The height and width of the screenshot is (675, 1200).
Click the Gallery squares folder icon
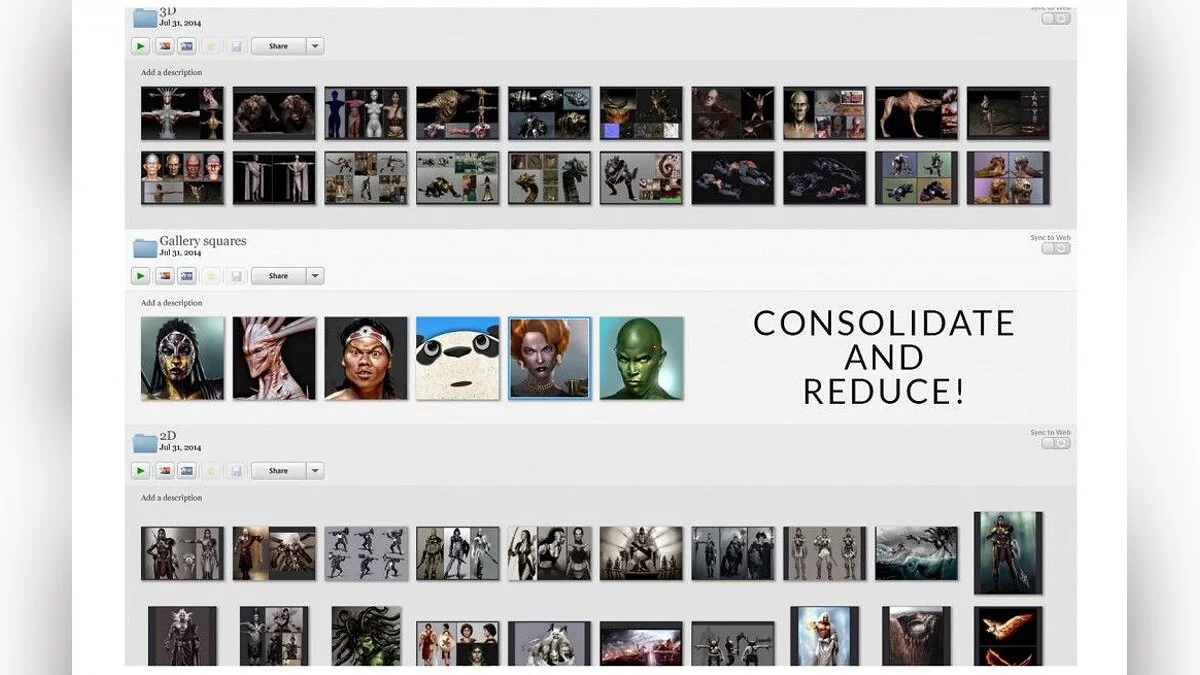coord(145,247)
